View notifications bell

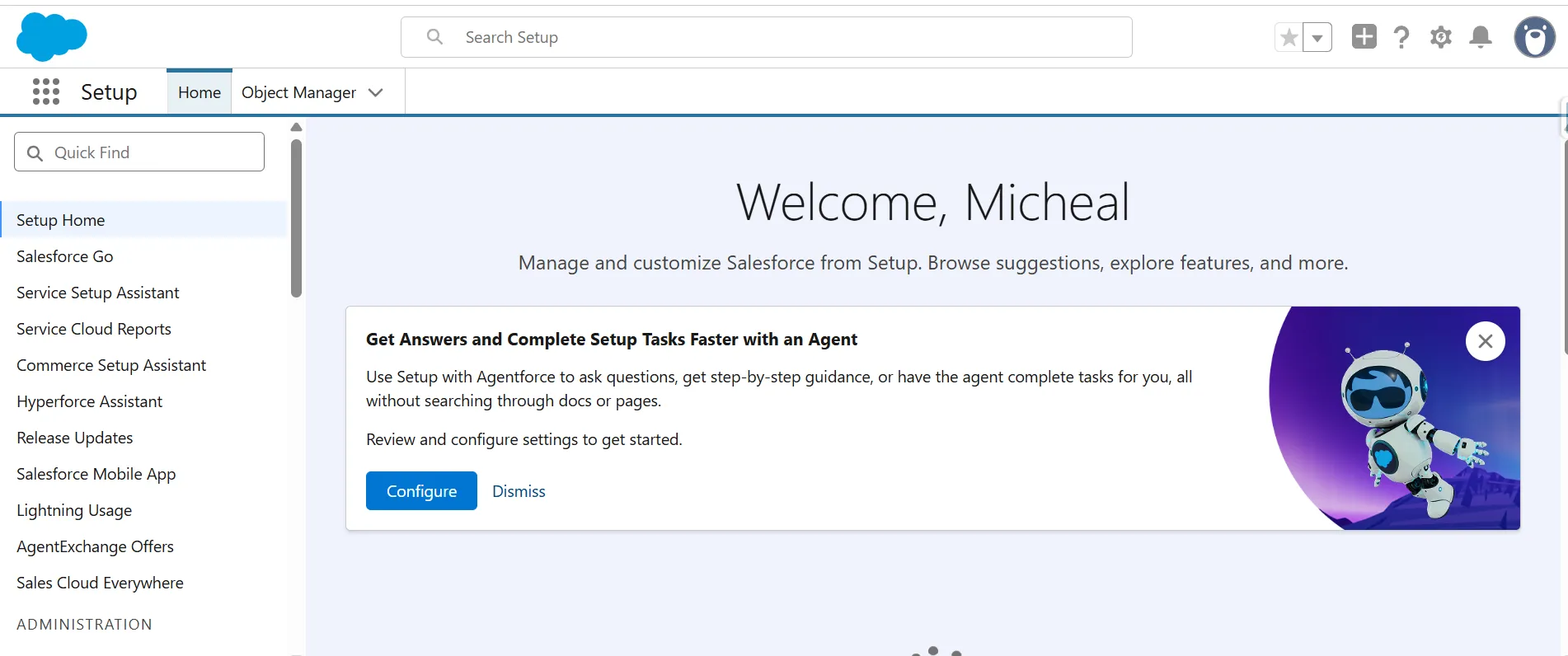pyautogui.click(x=1481, y=37)
